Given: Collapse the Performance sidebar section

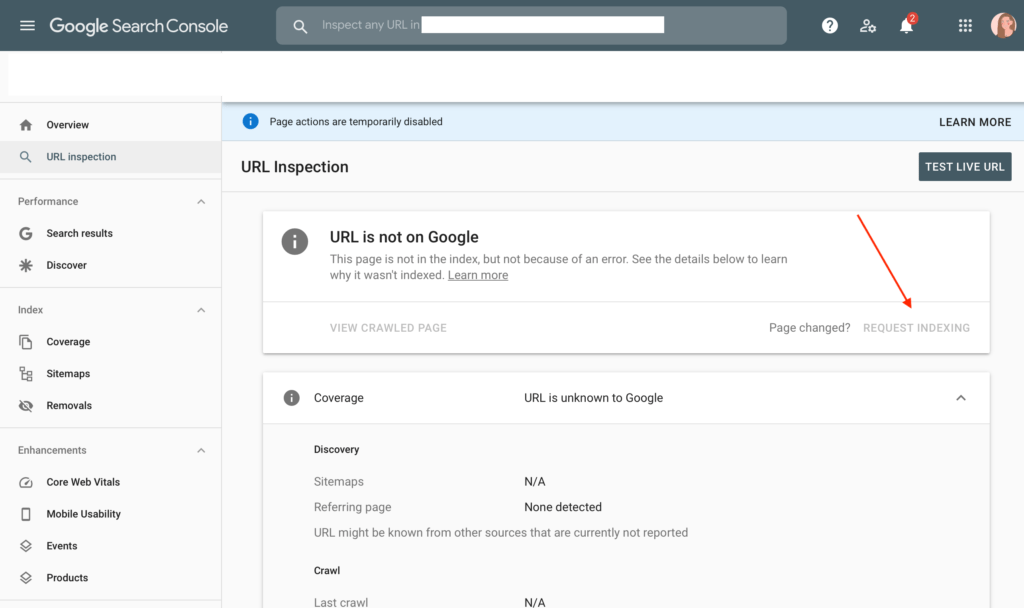Looking at the screenshot, I should click(201, 202).
